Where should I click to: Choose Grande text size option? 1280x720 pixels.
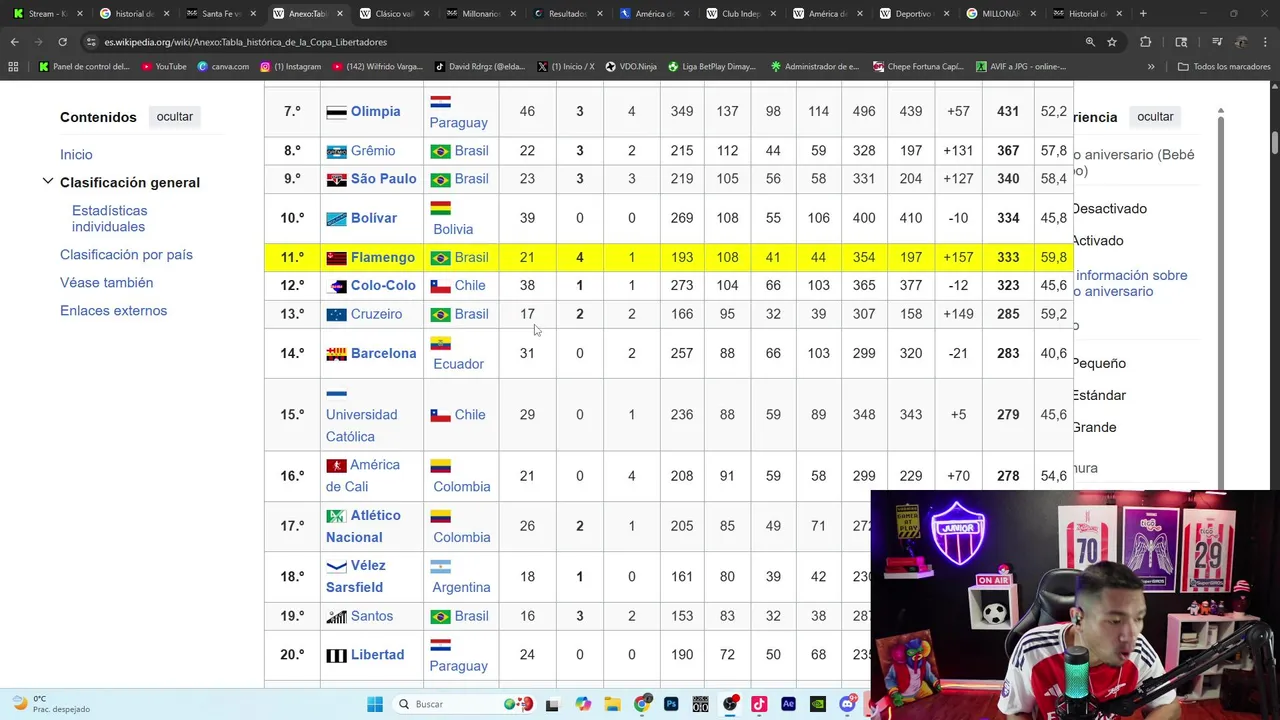coord(1094,427)
